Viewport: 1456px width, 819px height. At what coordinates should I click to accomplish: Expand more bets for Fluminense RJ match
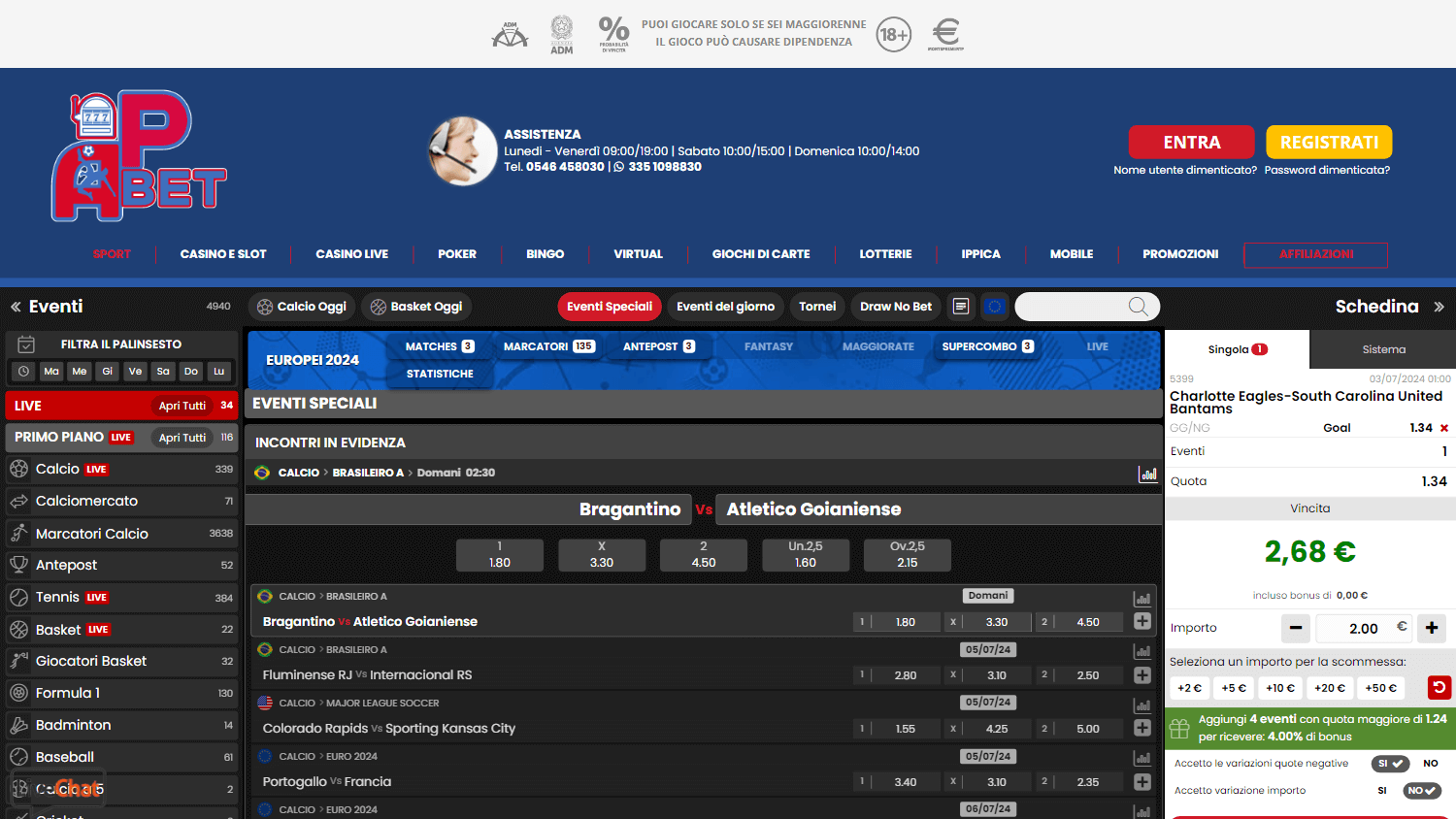(x=1142, y=674)
